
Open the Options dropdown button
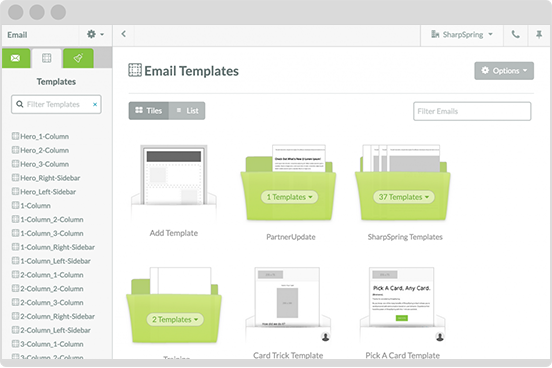(x=504, y=71)
